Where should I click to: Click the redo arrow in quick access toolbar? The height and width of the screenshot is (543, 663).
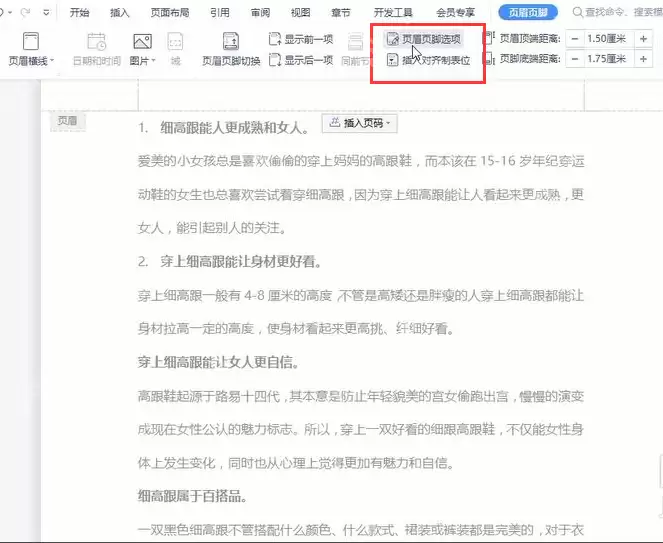(x=25, y=12)
